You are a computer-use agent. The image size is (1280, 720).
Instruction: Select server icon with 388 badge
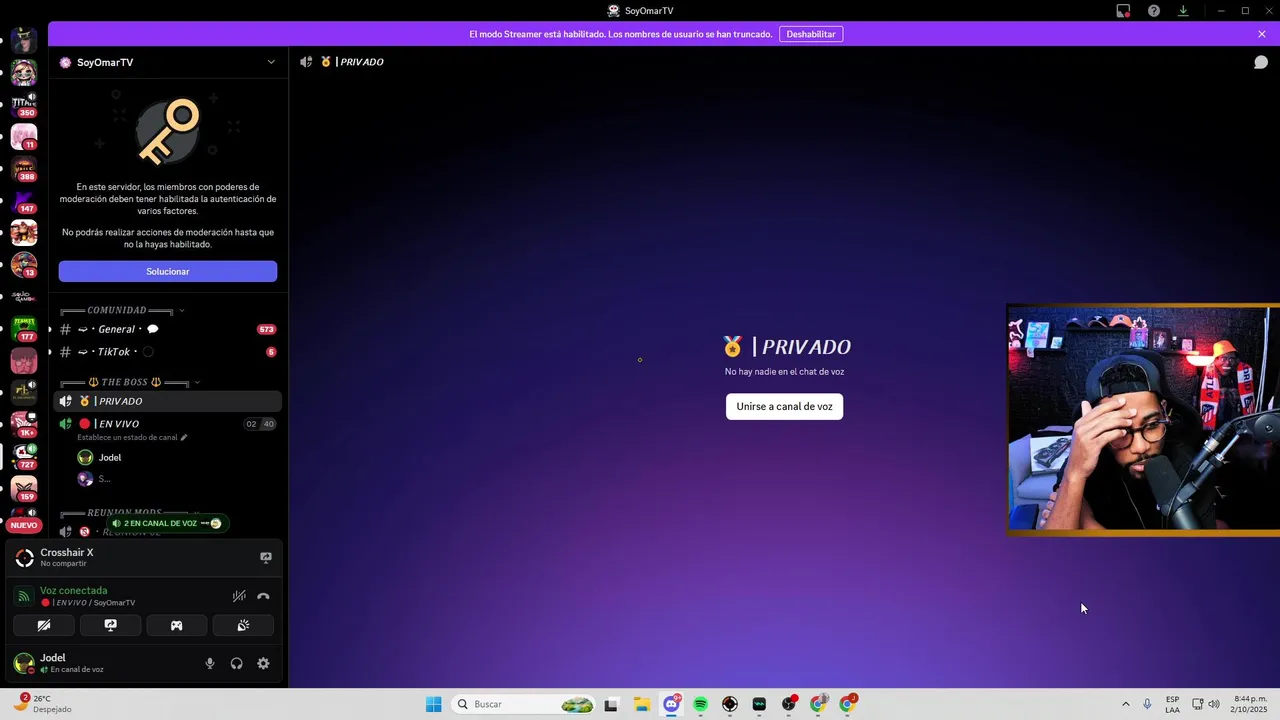click(x=24, y=169)
